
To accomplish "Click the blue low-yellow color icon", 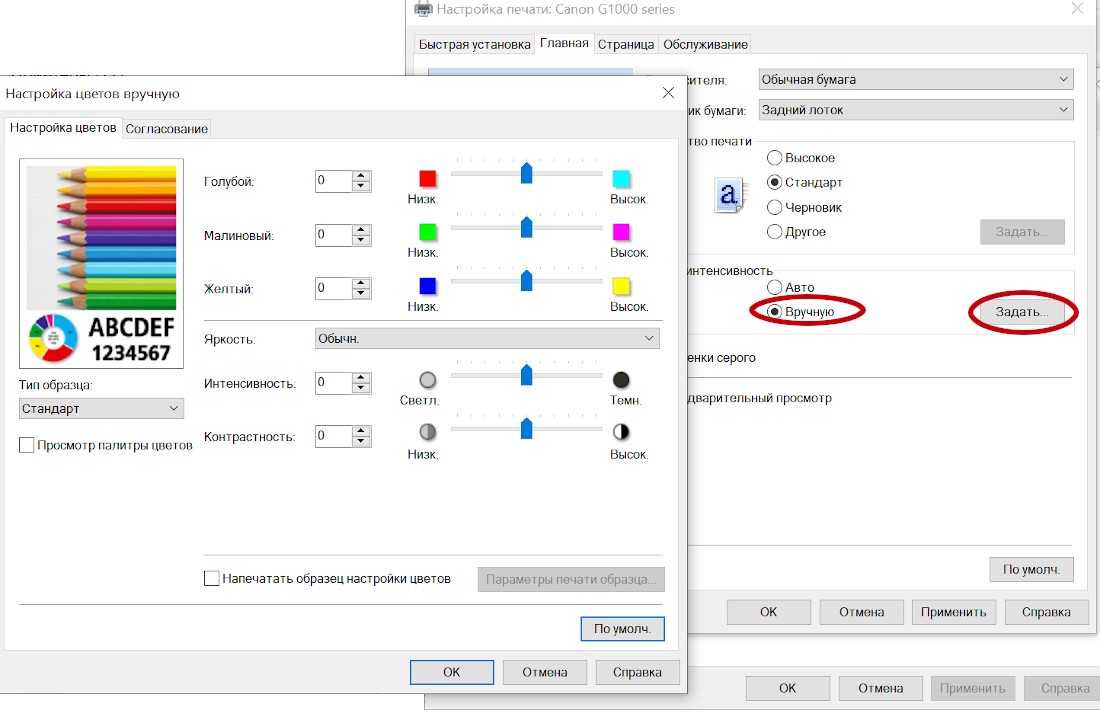I will click(x=427, y=286).
